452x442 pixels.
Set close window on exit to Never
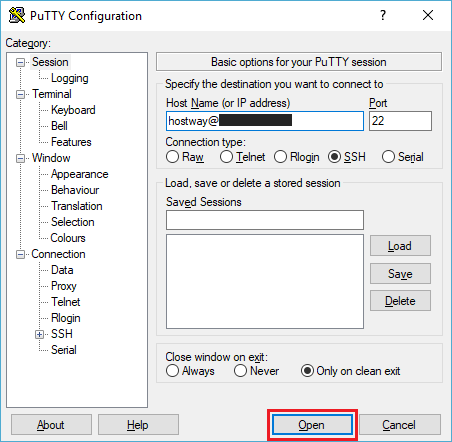point(240,371)
